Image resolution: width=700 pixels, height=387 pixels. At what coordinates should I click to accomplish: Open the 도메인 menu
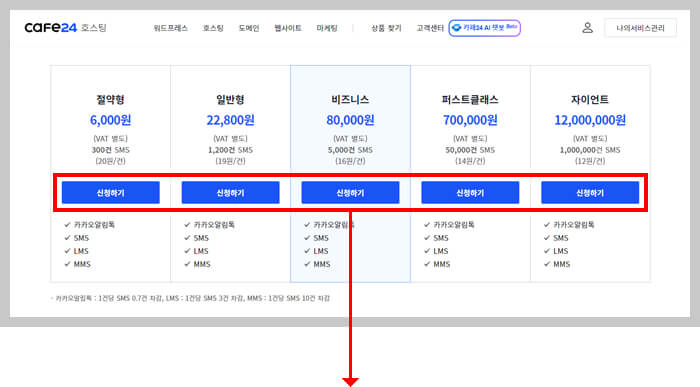(x=249, y=28)
